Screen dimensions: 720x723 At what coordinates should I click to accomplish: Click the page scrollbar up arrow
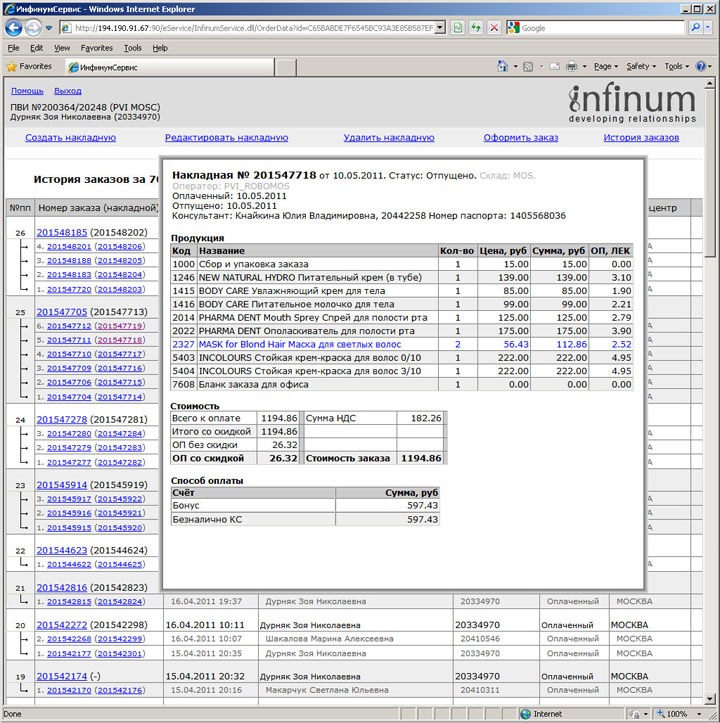tap(710, 84)
